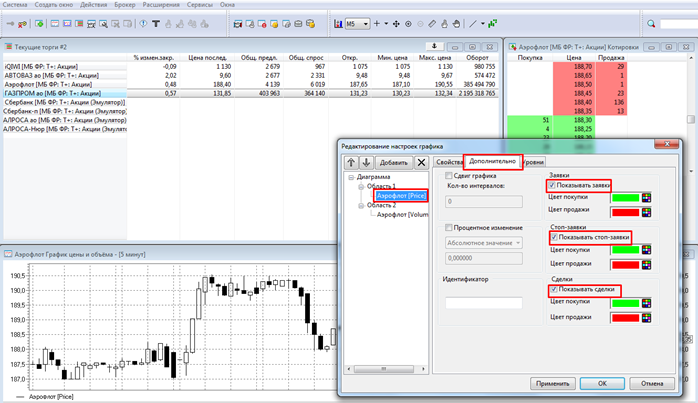The height and width of the screenshot is (403, 698).
Task: Select the crosshair plus tool
Action: point(377,24)
